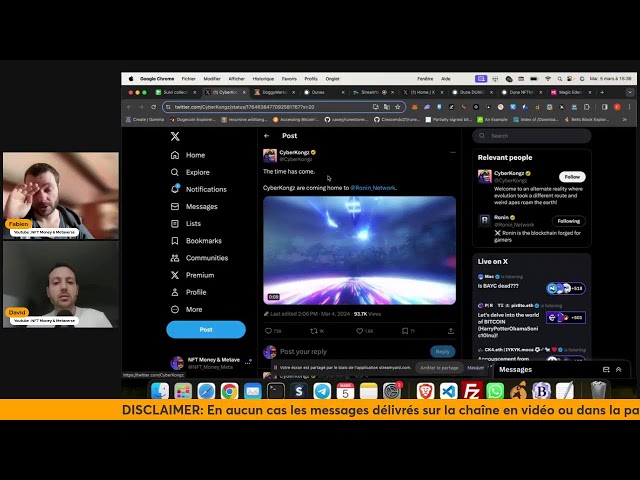The width and height of the screenshot is (640, 480).
Task: Click the reply comment icon under post
Action: pos(268,330)
